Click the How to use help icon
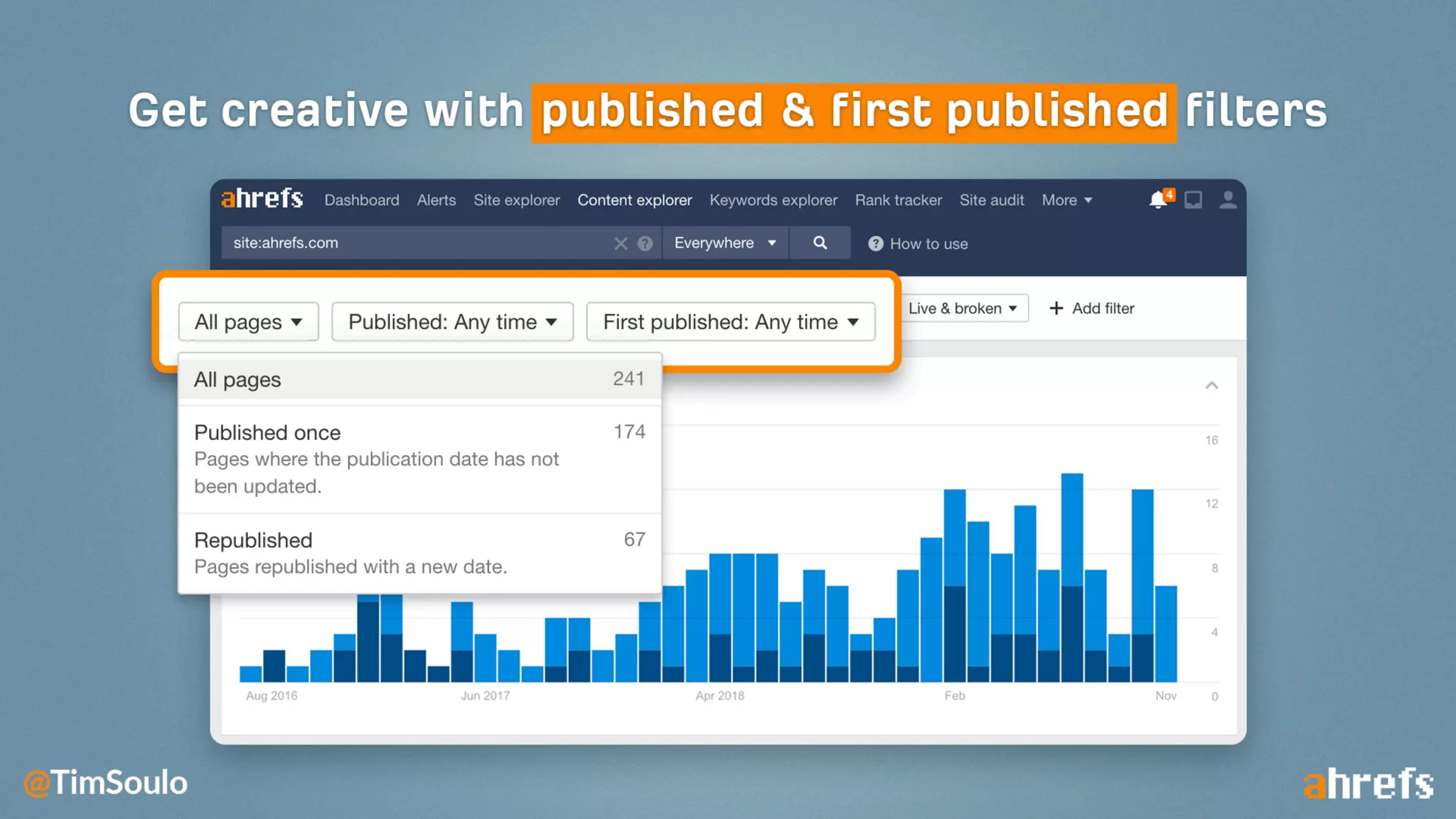The image size is (1456, 819). tap(876, 244)
